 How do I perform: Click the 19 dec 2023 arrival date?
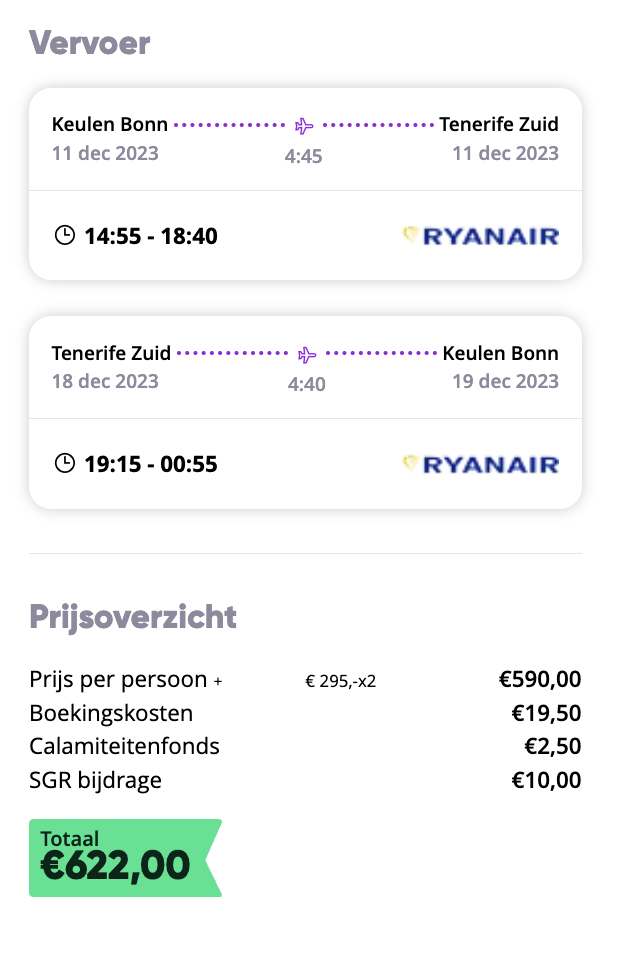tap(506, 381)
